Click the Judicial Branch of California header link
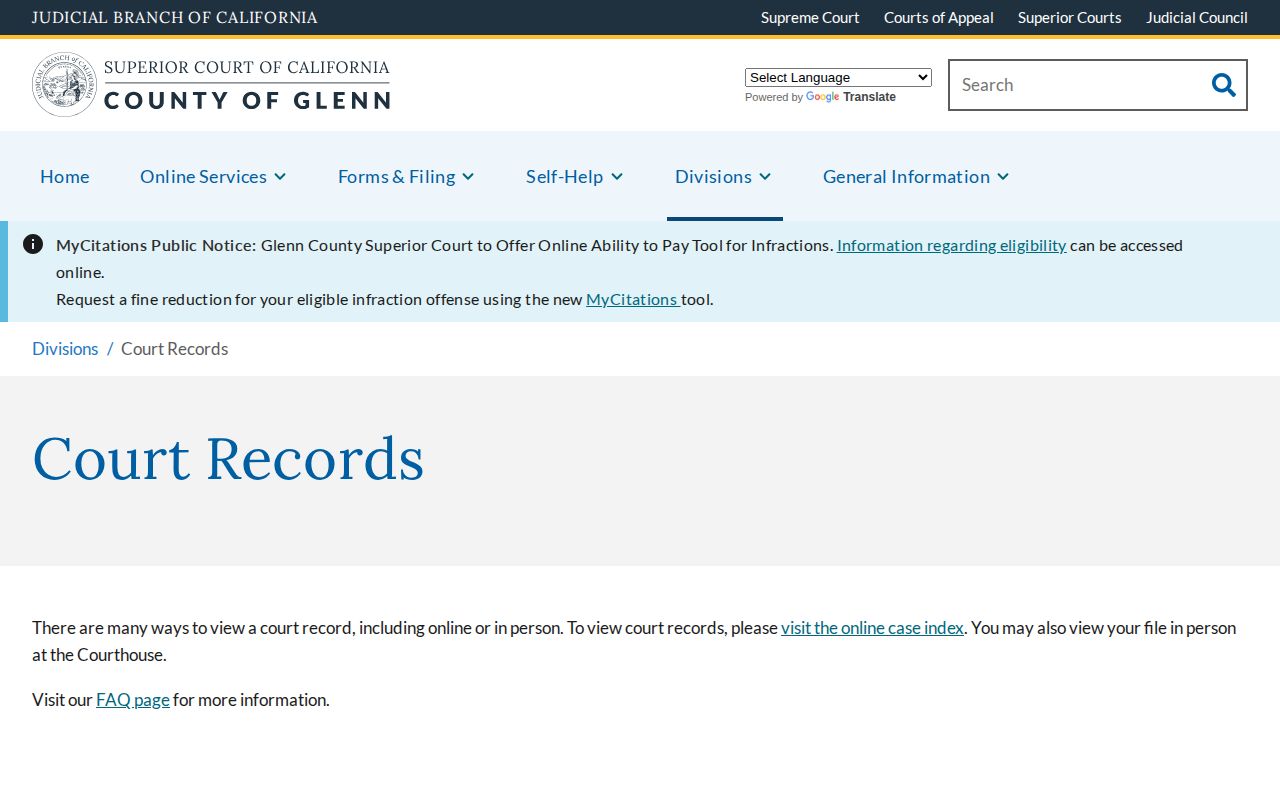The height and width of the screenshot is (800, 1280). pyautogui.click(x=175, y=17)
